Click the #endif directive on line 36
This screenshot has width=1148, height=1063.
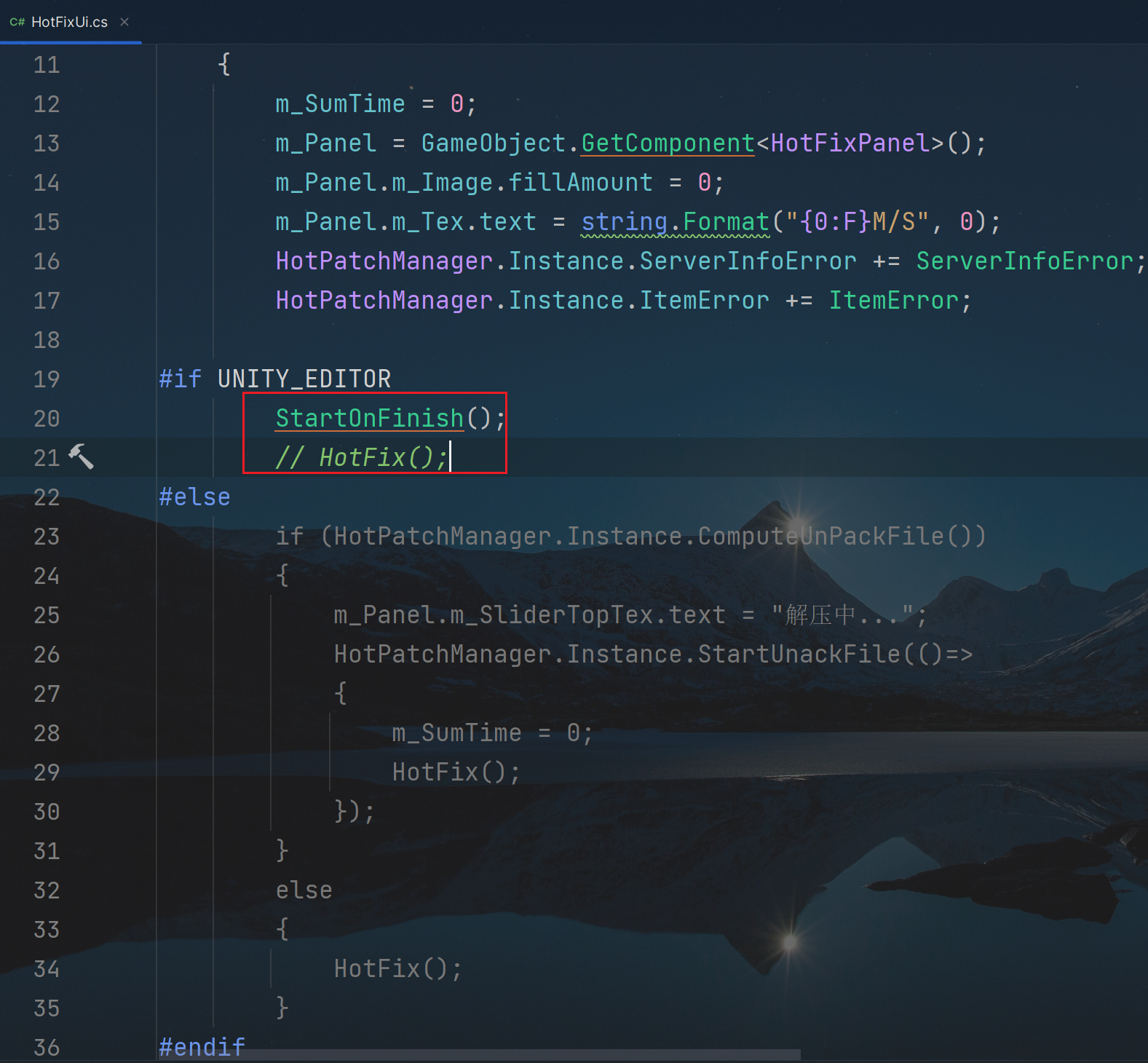(x=202, y=1048)
